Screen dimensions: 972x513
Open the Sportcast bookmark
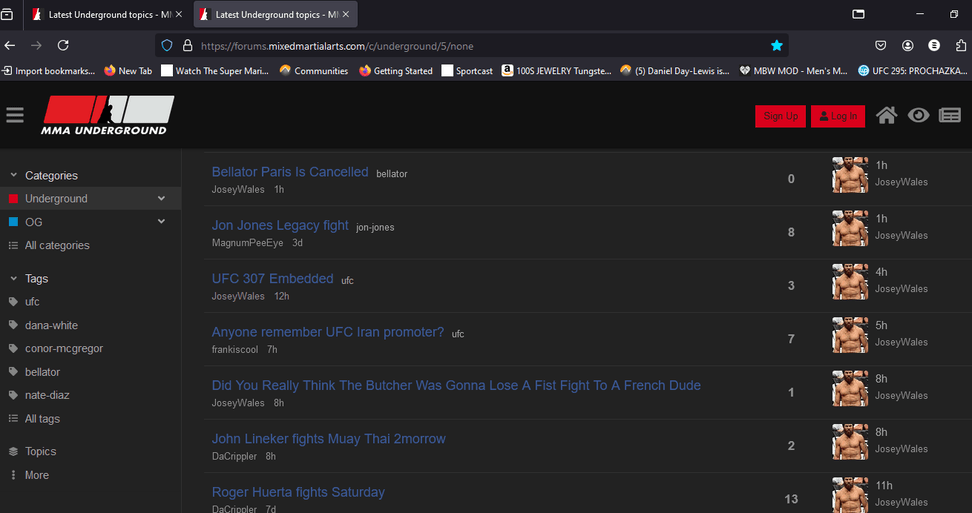467,71
